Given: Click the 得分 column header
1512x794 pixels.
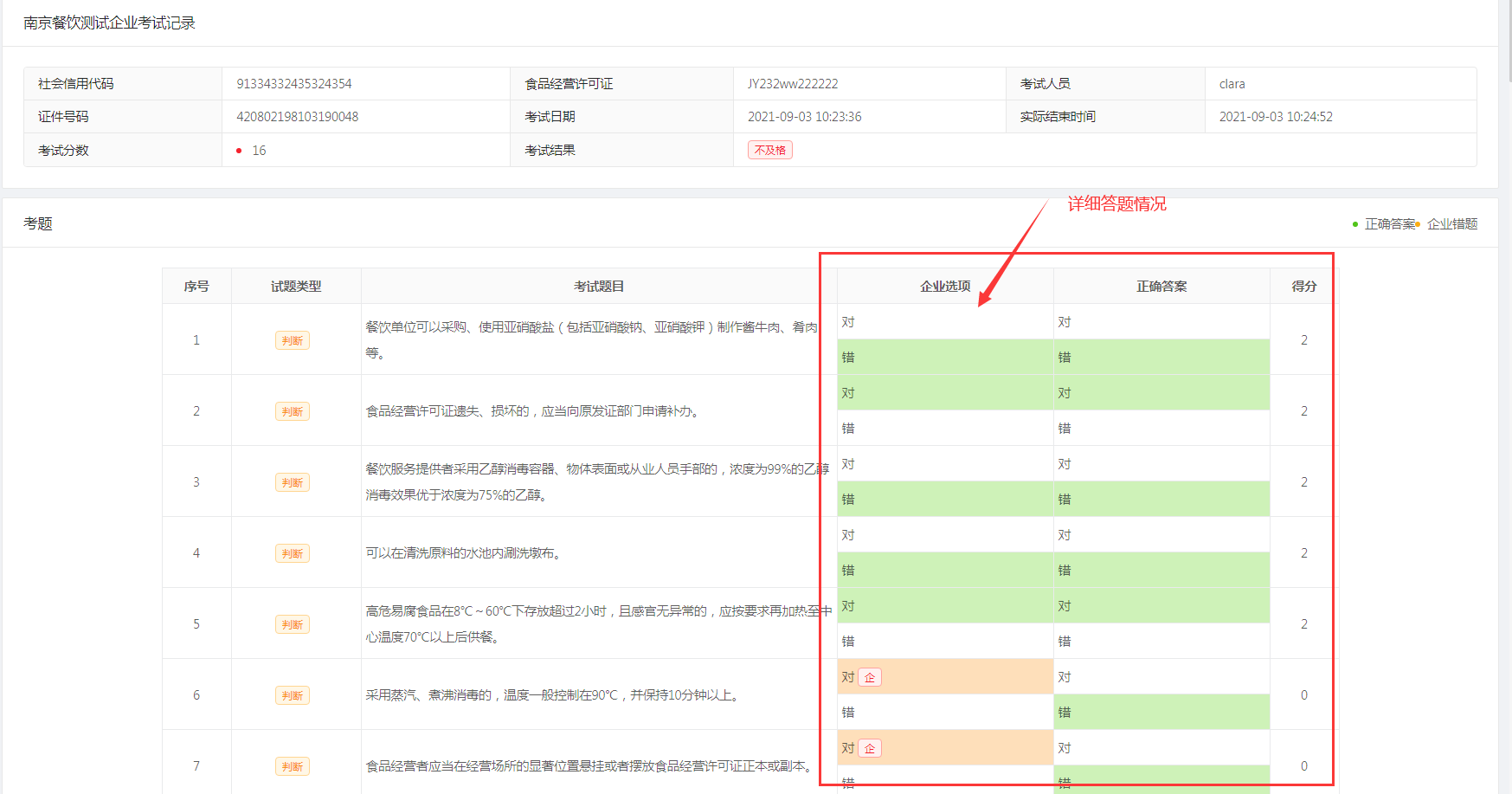Looking at the screenshot, I should click(x=1303, y=286).
